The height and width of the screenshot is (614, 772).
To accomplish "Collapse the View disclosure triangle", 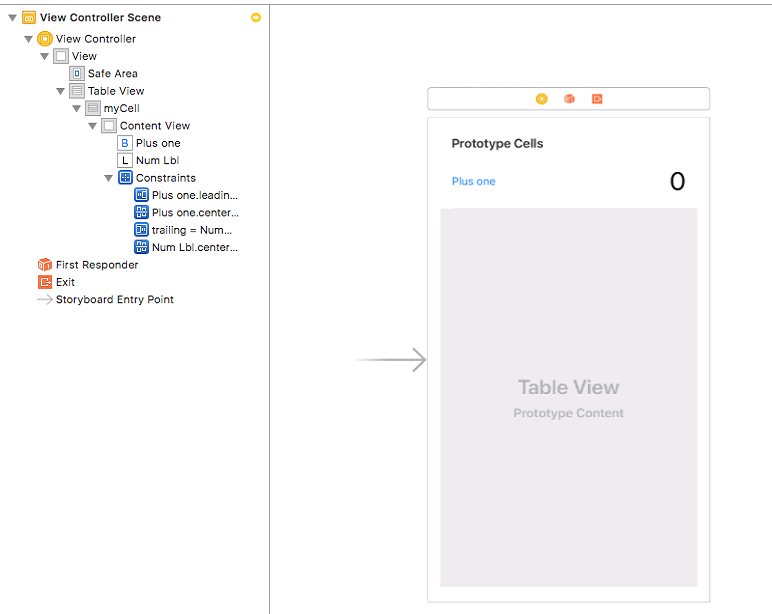I will pos(45,57).
